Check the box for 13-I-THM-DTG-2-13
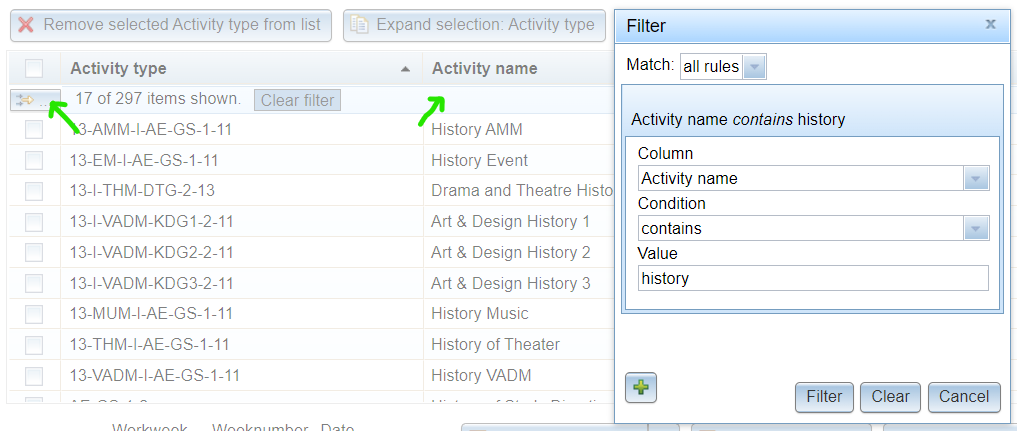The image size is (1017, 431). click(x=34, y=191)
